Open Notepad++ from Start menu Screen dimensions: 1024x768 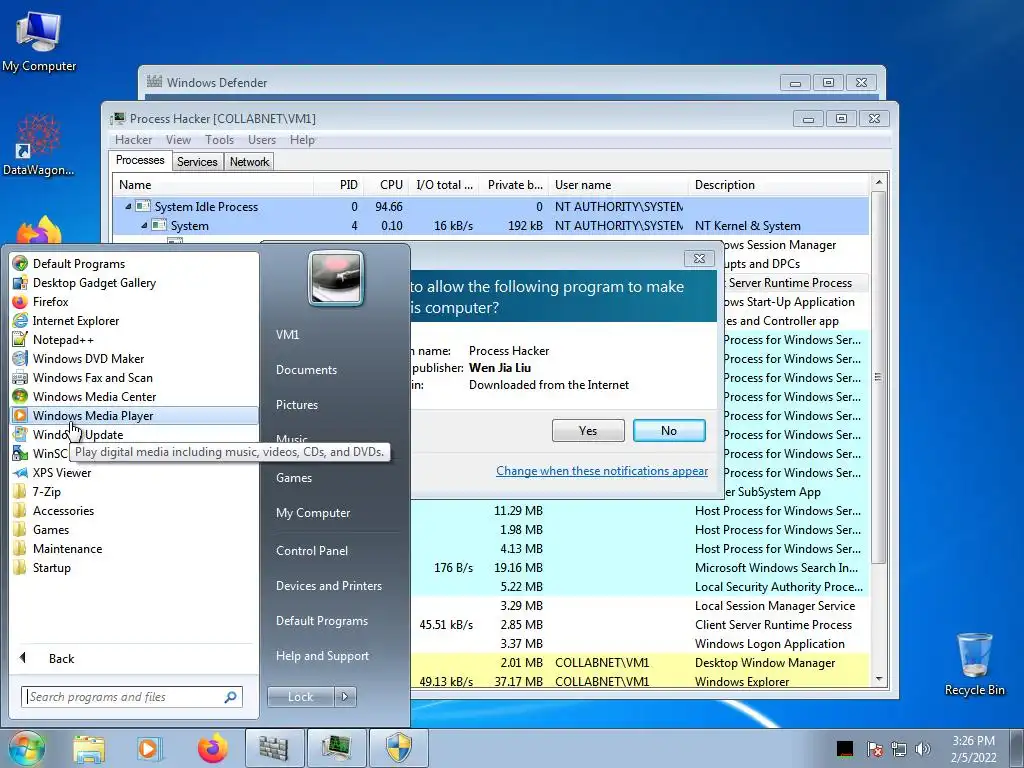63,340
